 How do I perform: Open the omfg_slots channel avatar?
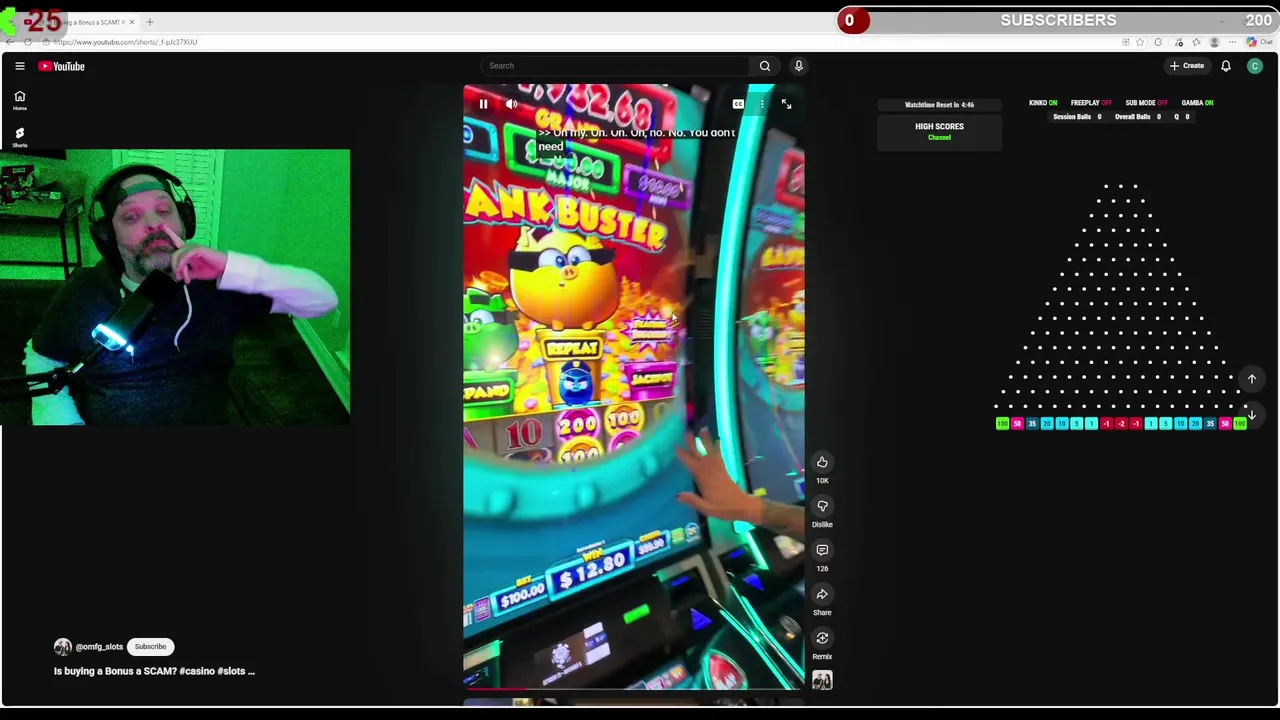coord(63,647)
